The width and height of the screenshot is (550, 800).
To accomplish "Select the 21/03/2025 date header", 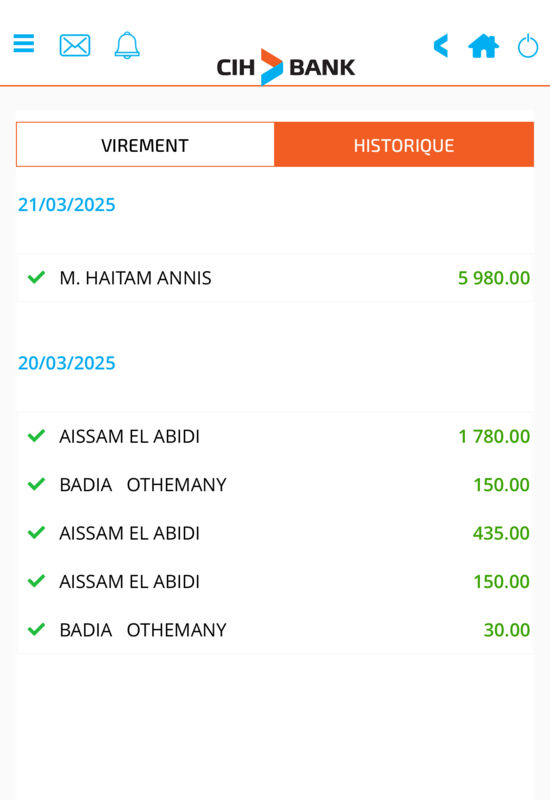I will [x=67, y=205].
